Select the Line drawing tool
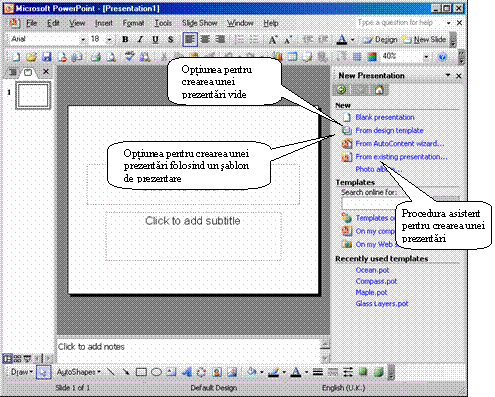The height and width of the screenshot is (397, 495). point(111,372)
